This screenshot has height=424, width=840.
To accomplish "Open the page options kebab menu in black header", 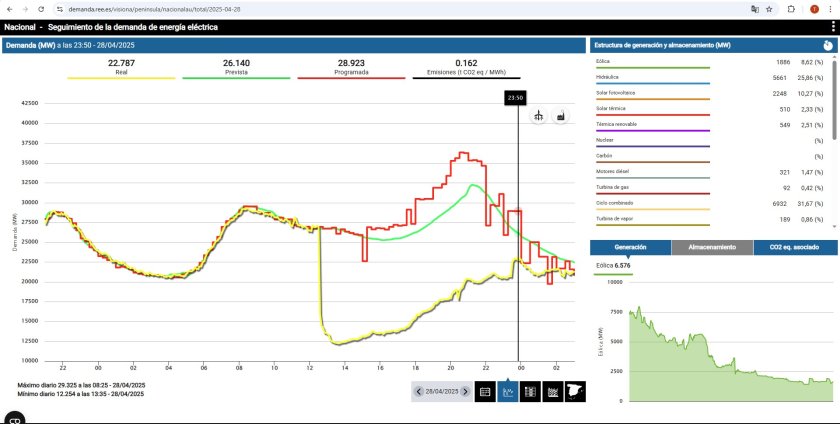I will click(x=833, y=27).
